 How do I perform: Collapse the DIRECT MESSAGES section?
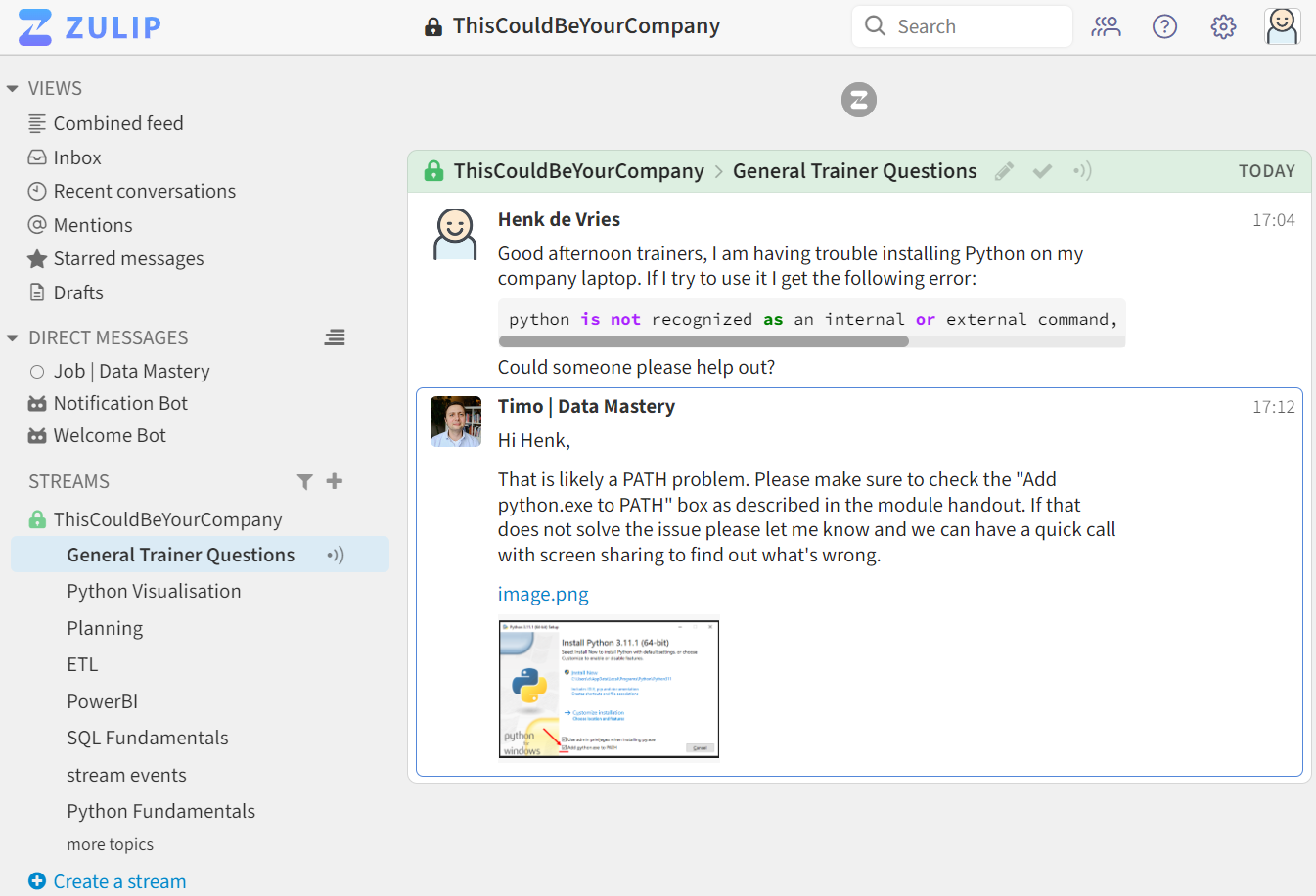pos(13,338)
